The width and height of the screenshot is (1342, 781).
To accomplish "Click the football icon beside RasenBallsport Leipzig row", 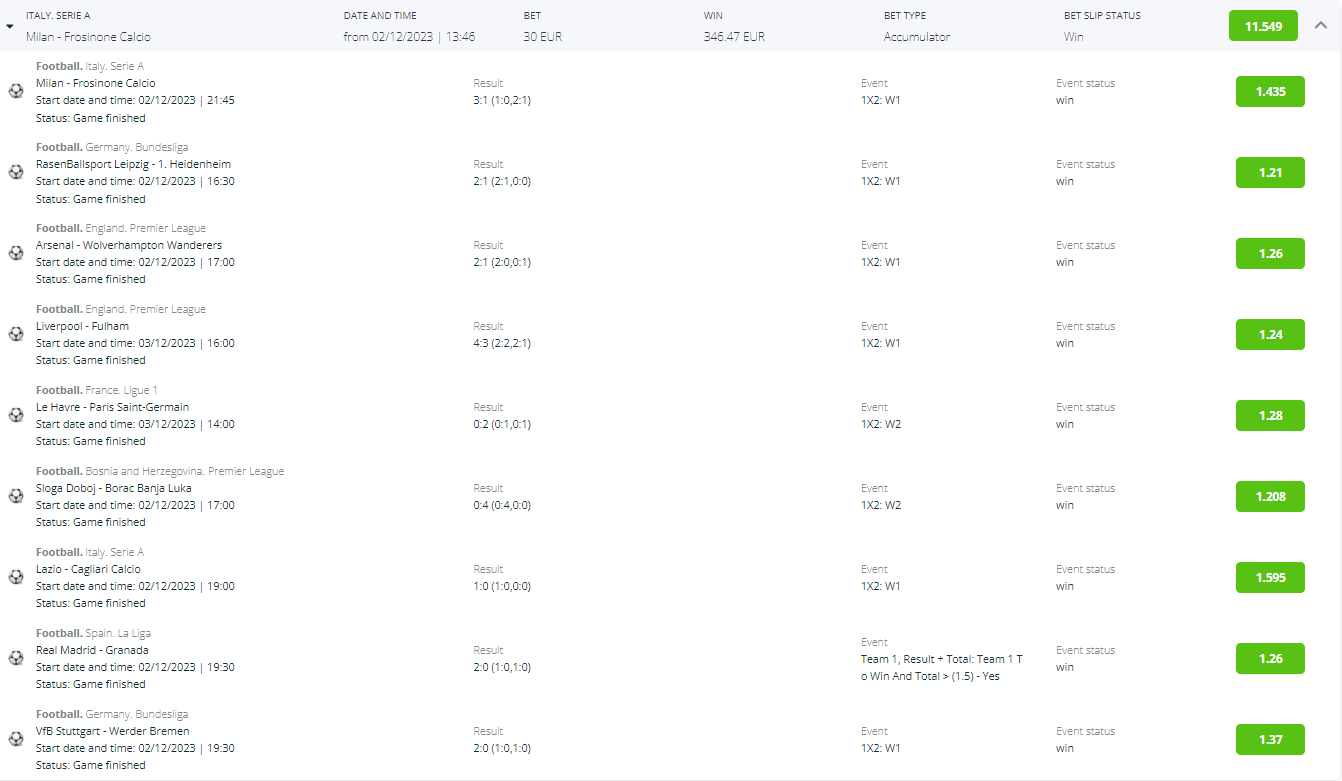I will 16,172.
